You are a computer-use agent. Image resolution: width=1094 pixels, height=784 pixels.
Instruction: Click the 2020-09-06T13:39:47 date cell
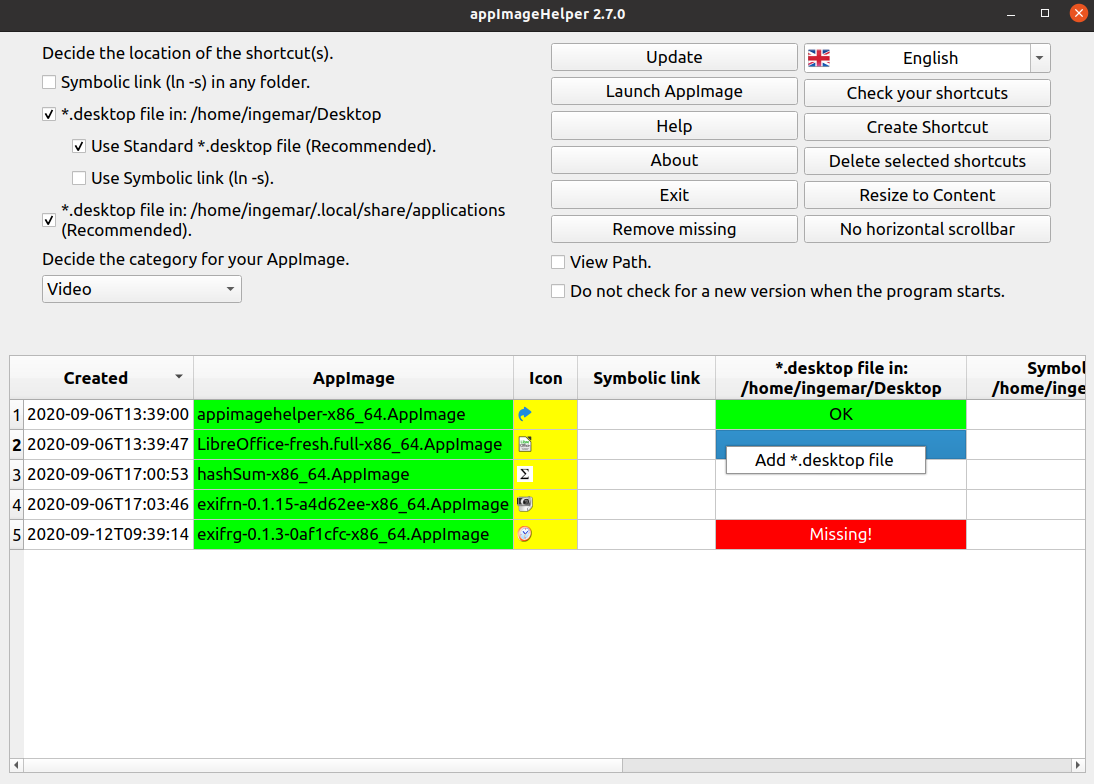click(x=108, y=444)
